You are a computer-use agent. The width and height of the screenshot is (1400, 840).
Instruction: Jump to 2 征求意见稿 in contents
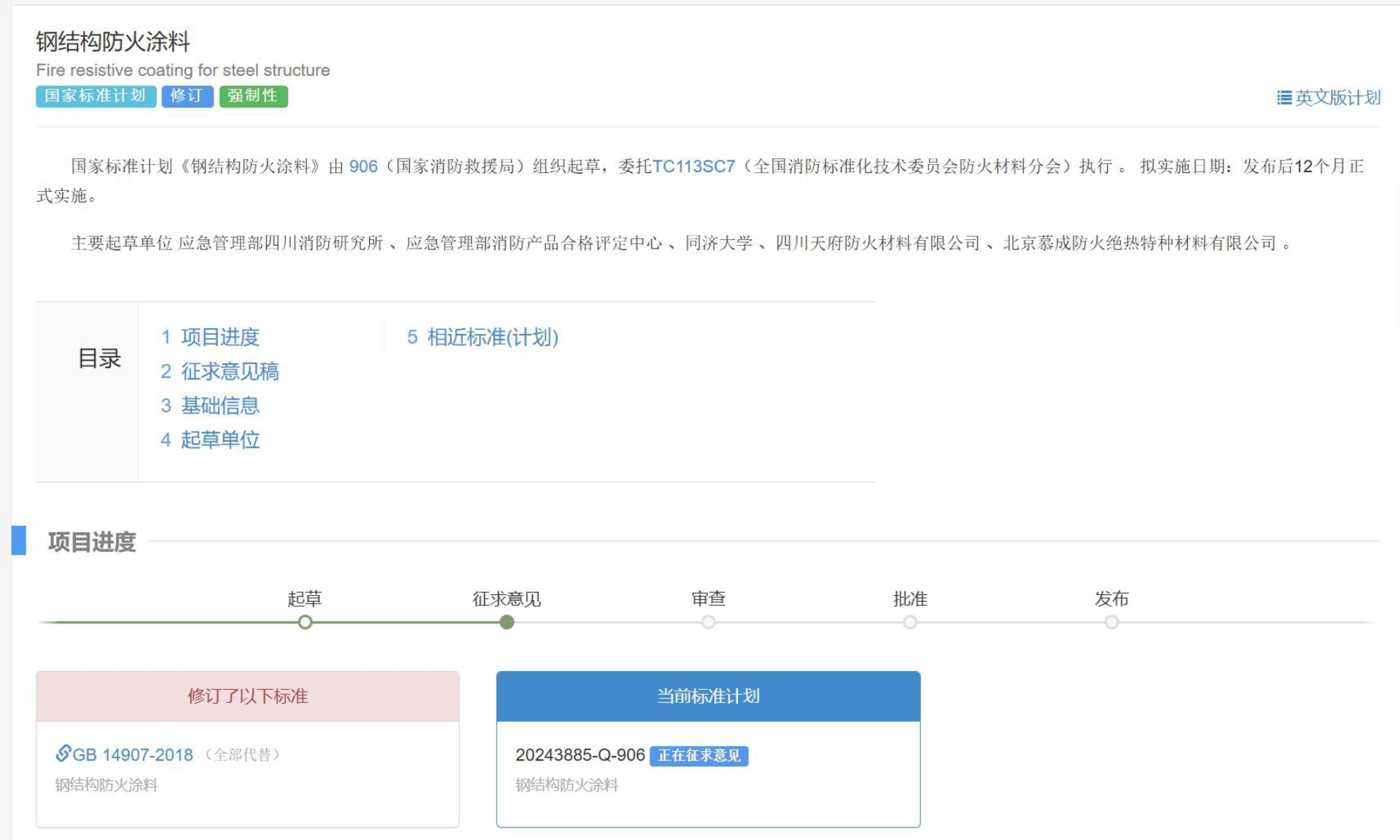[219, 371]
